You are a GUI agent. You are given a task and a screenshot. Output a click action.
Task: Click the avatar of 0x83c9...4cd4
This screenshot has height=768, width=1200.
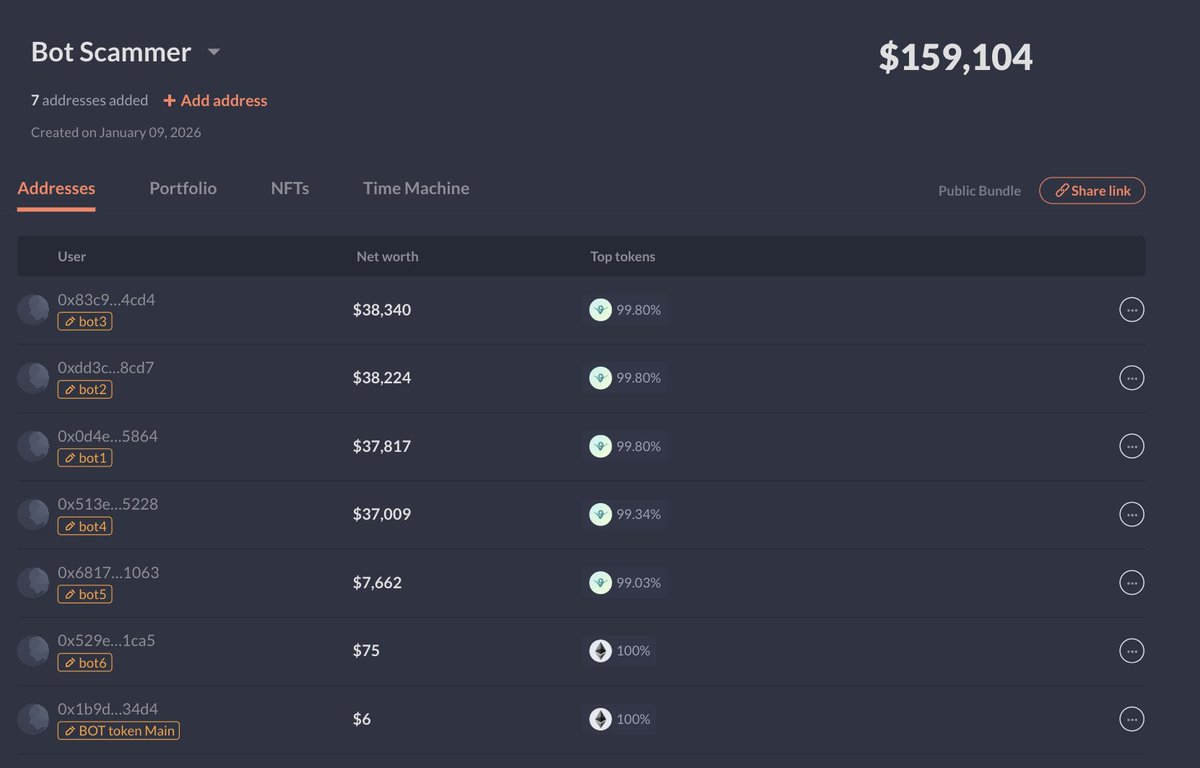tap(33, 310)
